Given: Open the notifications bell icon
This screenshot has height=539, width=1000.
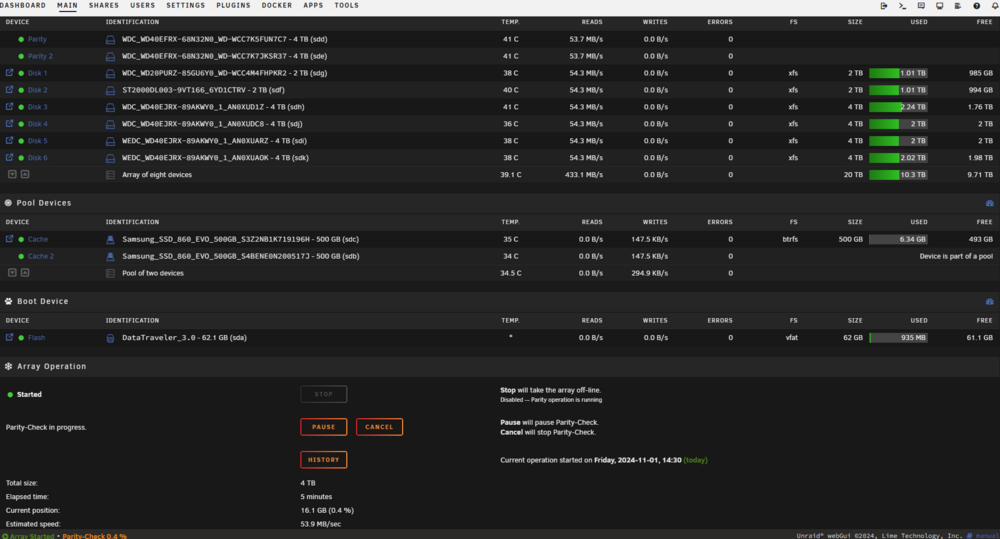Looking at the screenshot, I should click(995, 6).
